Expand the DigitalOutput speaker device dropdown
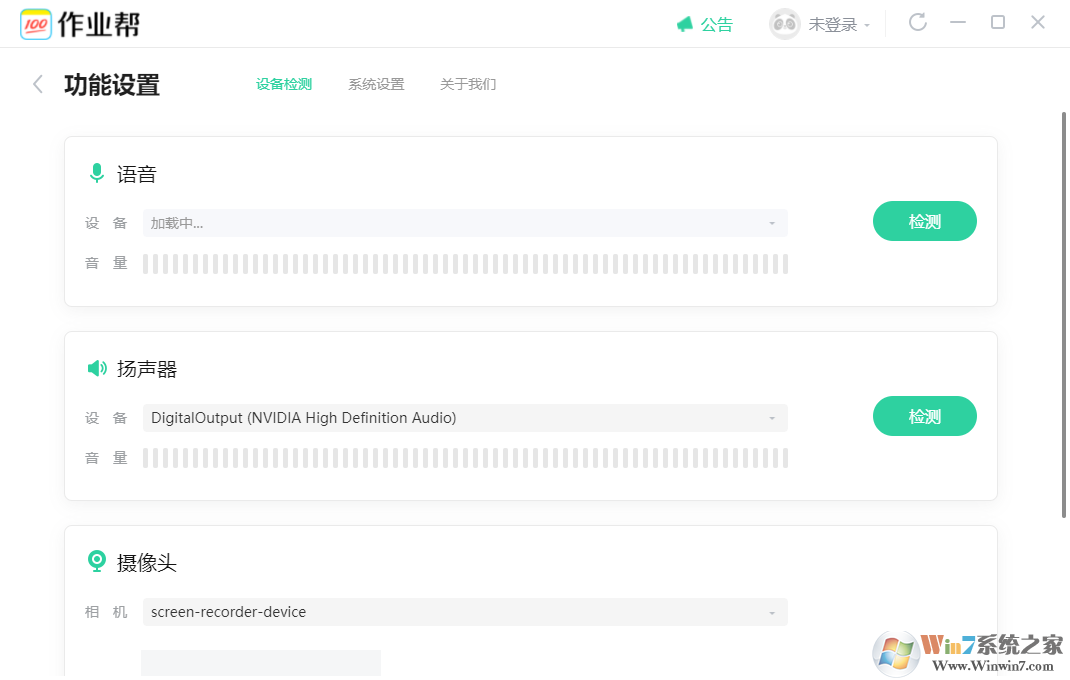Viewport: 1070px width, 680px height. (465, 418)
